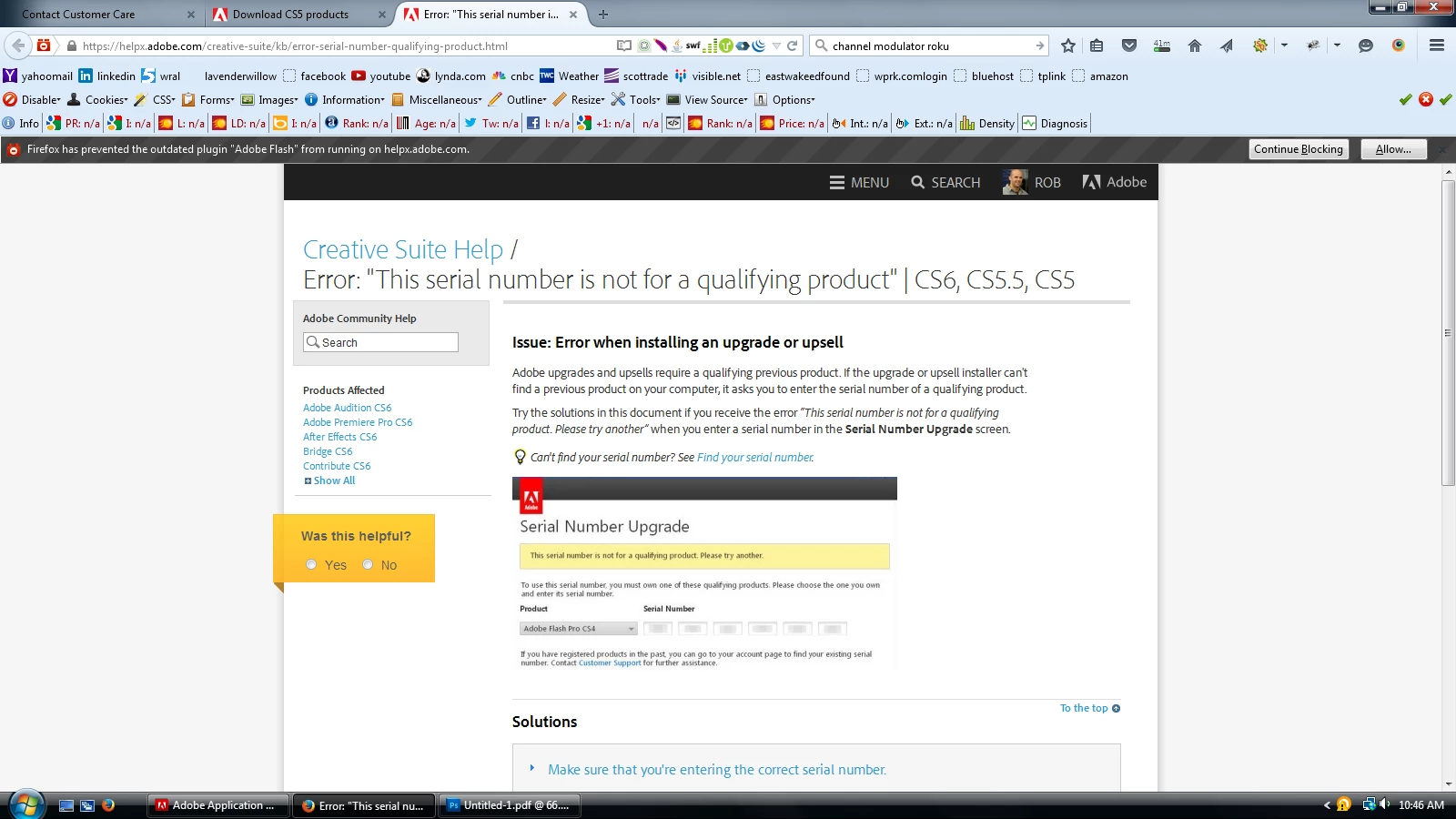1456x819 pixels.
Task: Click the Allow... plugin button
Action: [x=1393, y=149]
